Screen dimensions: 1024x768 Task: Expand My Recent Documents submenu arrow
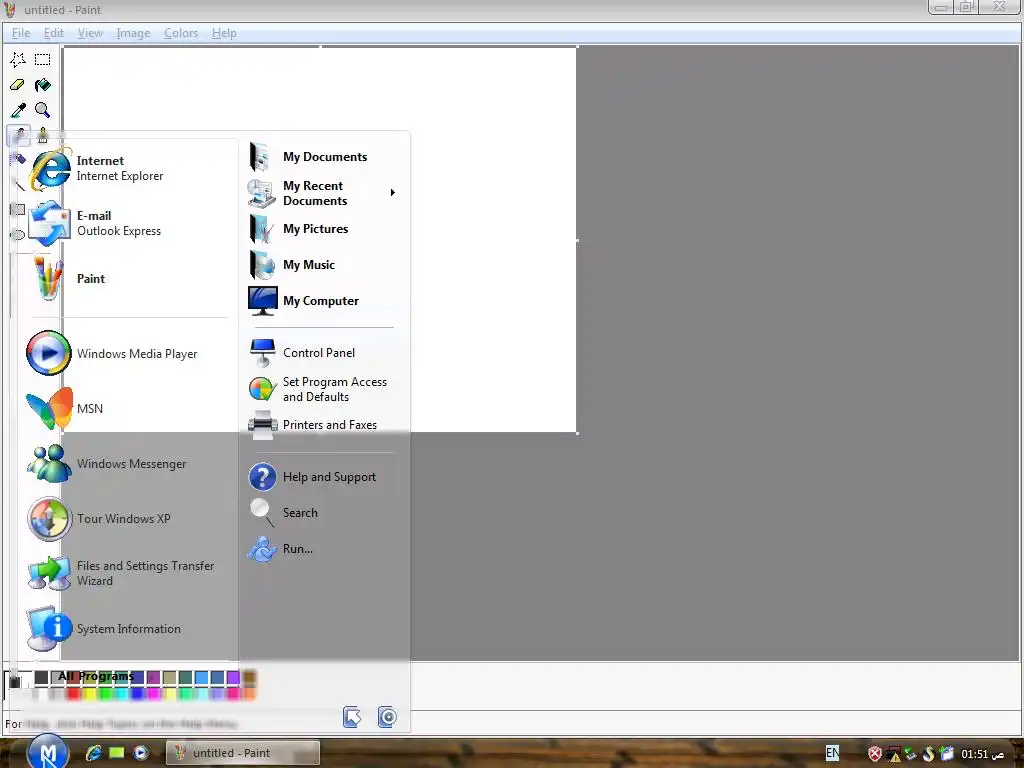coord(392,193)
